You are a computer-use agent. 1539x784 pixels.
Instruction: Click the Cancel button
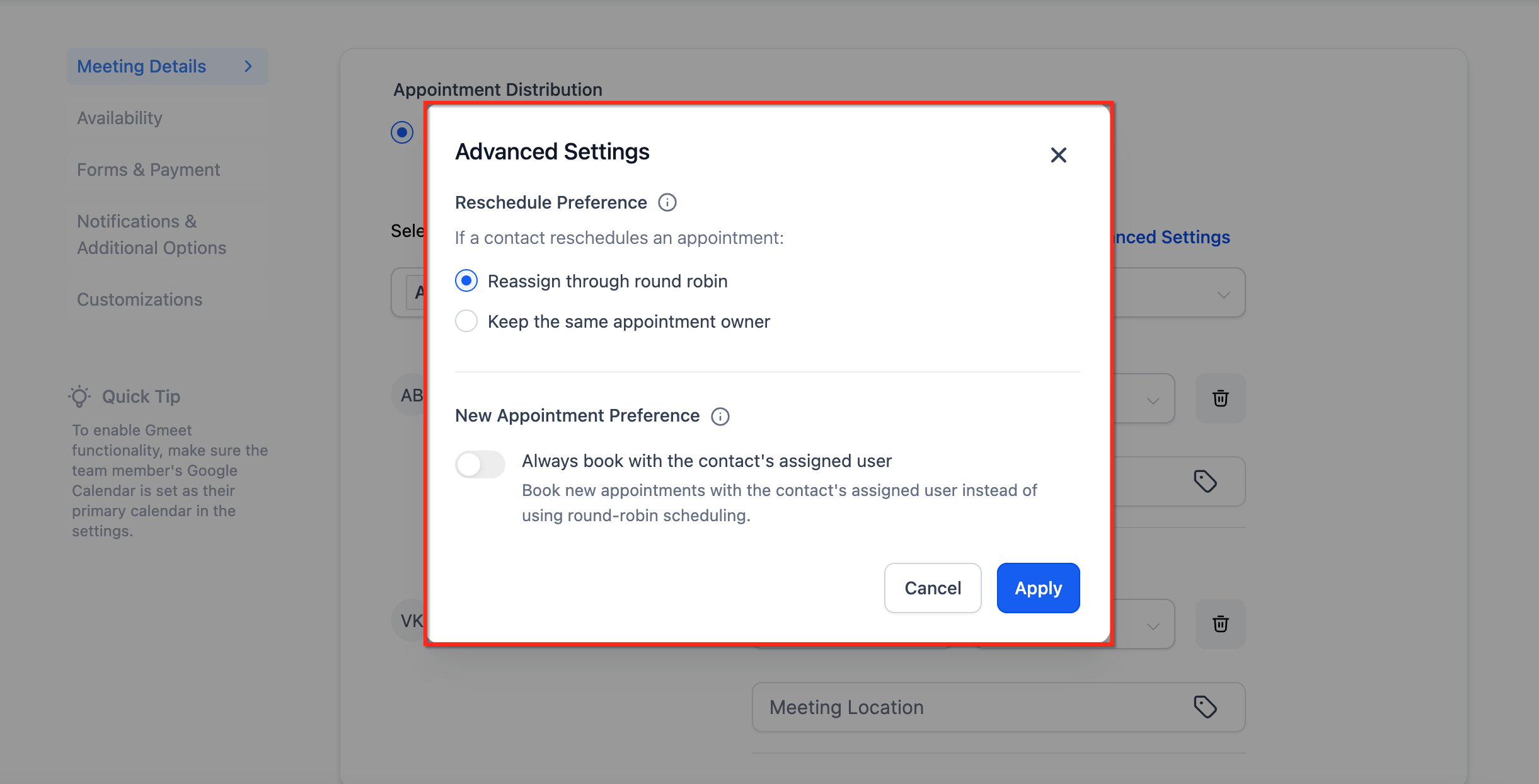932,588
